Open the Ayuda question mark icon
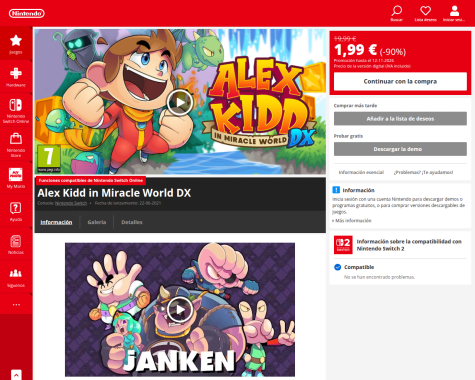Screen dimensions: 475x380 tap(16, 208)
